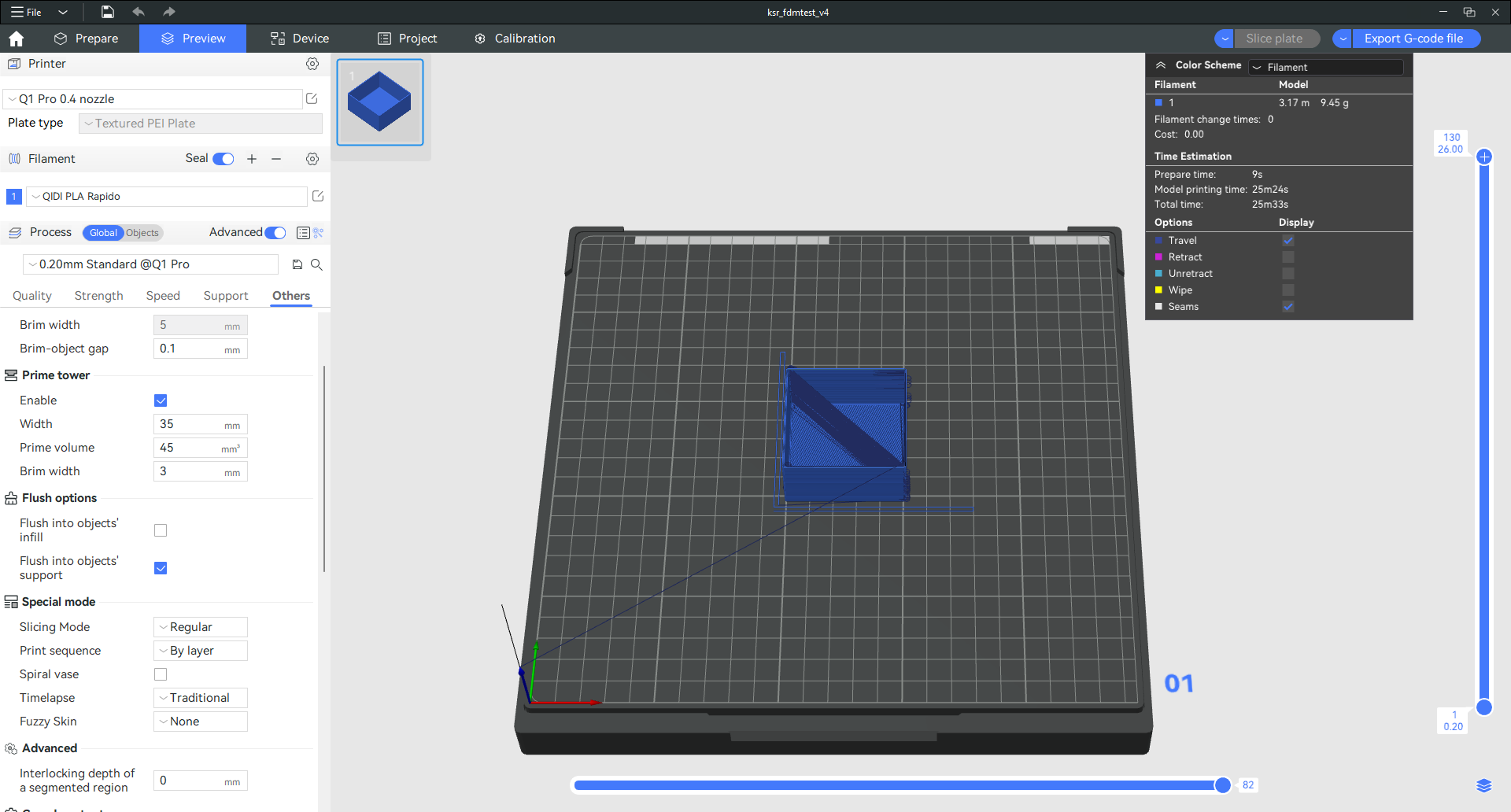1511x812 pixels.
Task: Add a filament with plus icon
Action: [252, 159]
